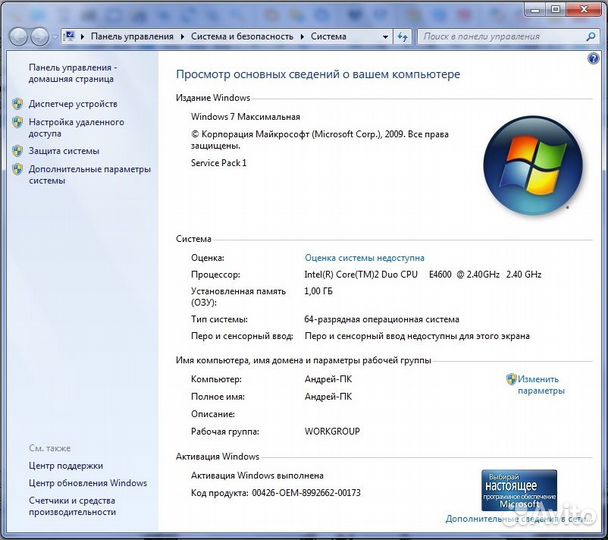Viewport: 608px width, 540px height.
Task: Click the shield icon beside Защита системы
Action: coord(17,151)
